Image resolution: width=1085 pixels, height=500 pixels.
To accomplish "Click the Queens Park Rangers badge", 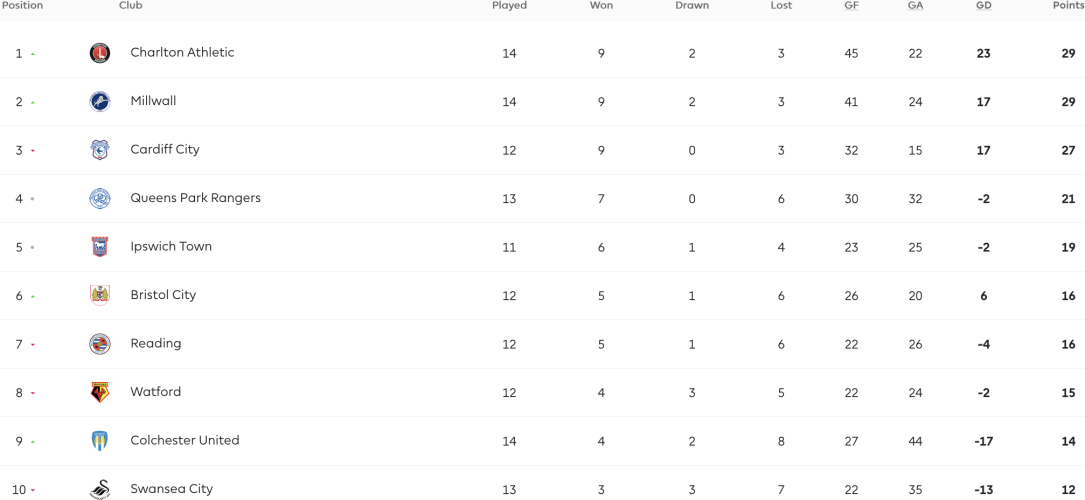I will click(100, 198).
